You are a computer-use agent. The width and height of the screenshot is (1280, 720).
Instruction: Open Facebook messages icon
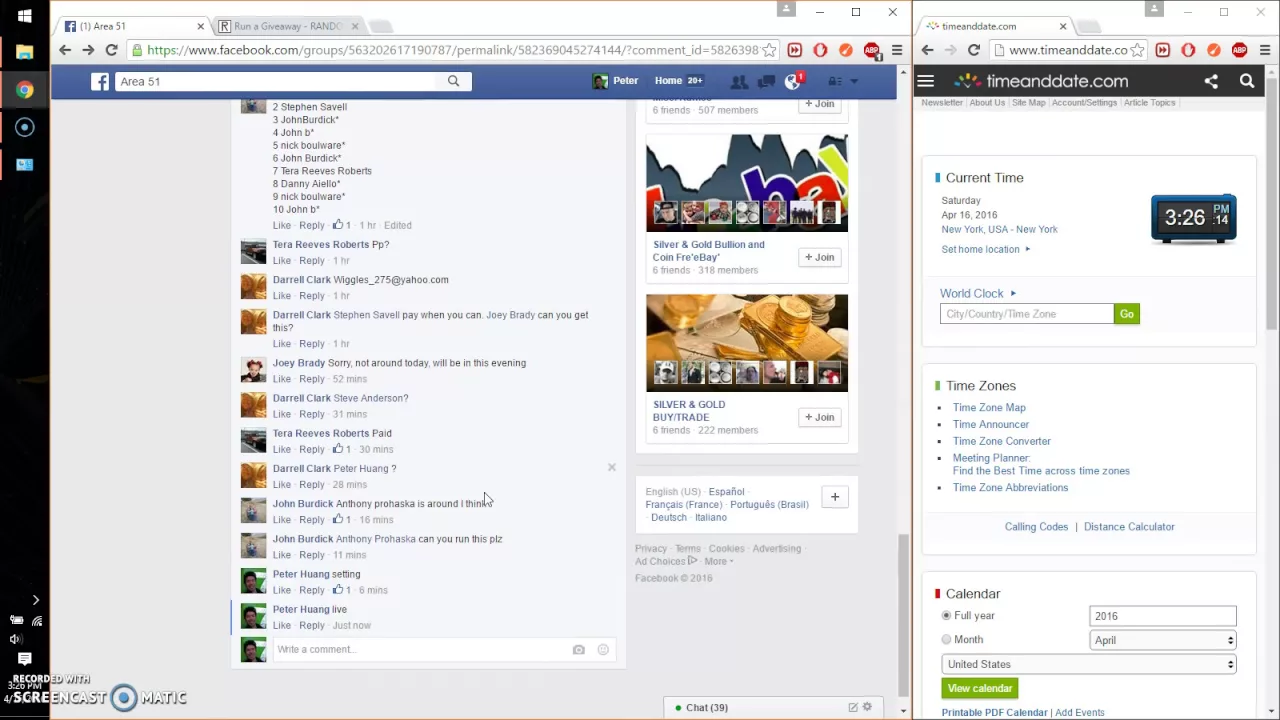coord(766,81)
